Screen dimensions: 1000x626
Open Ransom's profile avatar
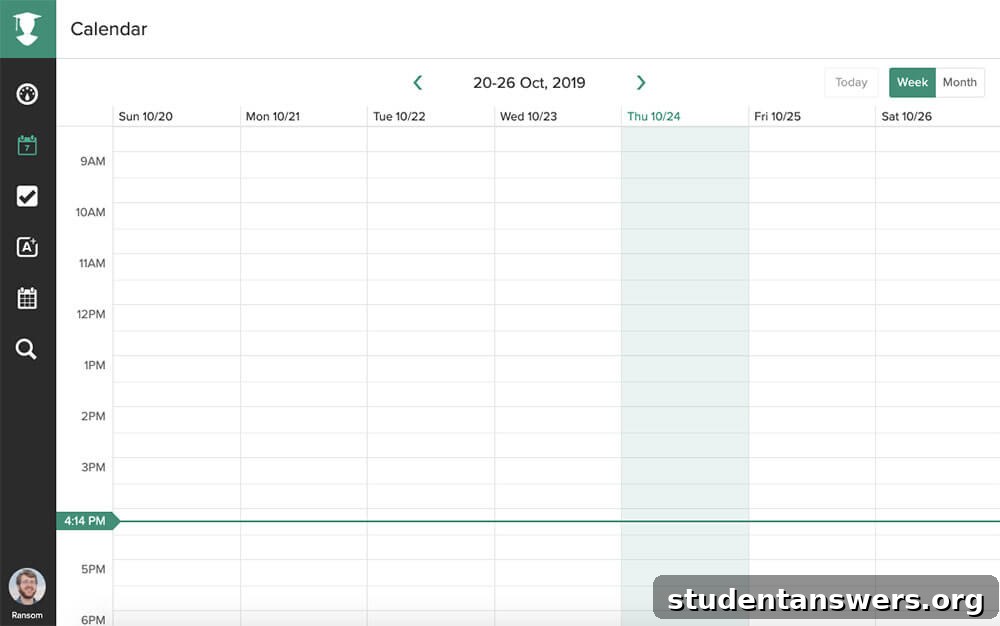27,586
